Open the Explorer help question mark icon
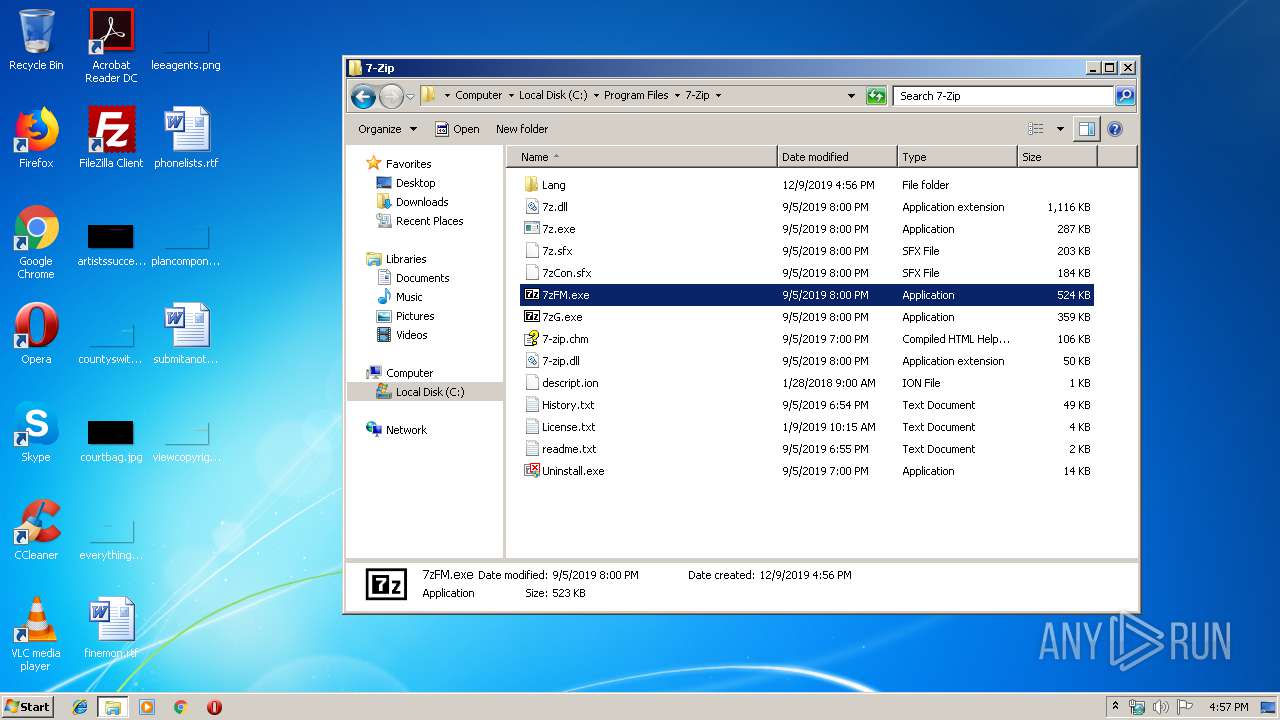 (x=1115, y=129)
